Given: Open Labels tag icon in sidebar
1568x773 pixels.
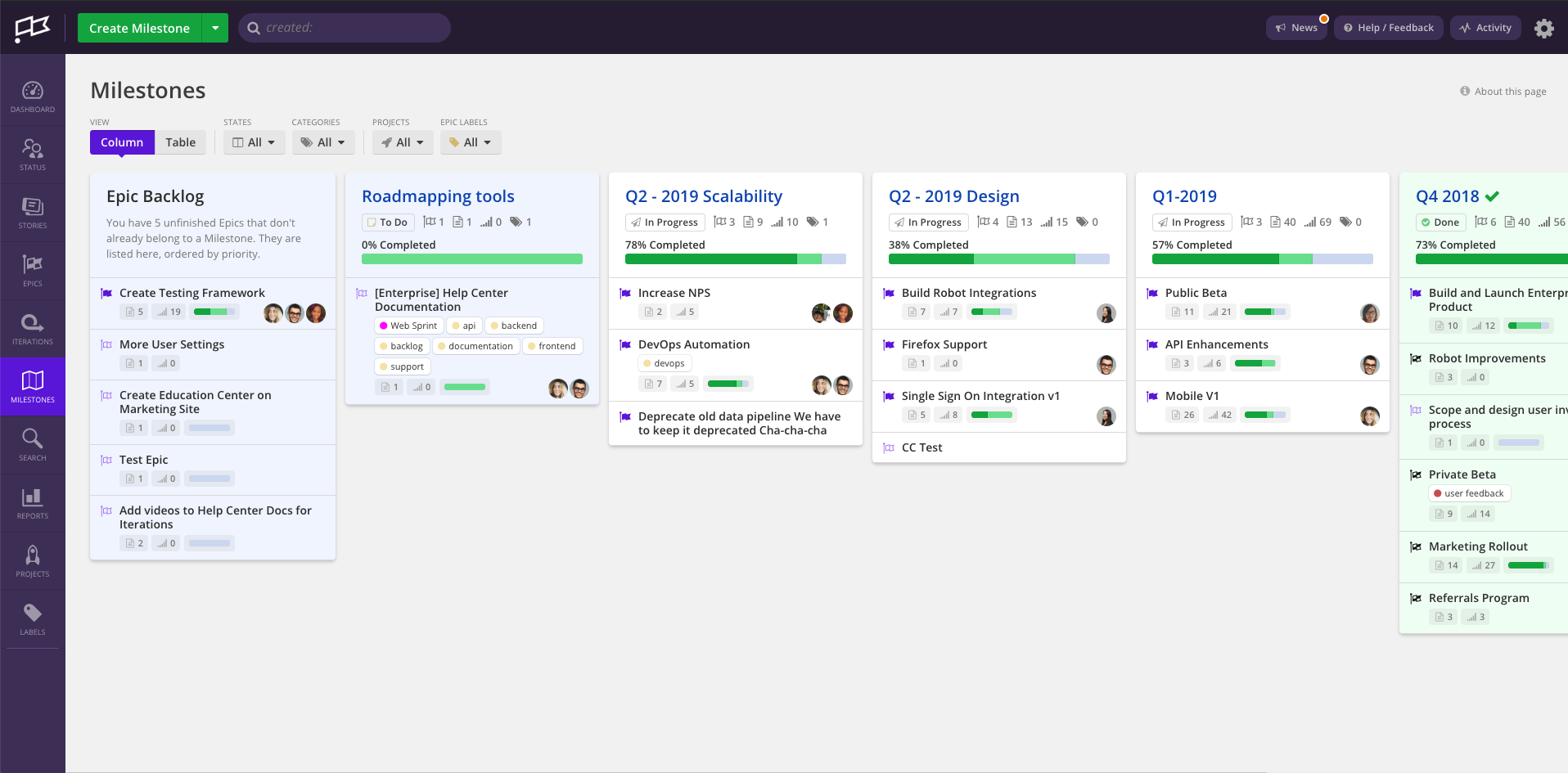Looking at the screenshot, I should (33, 619).
